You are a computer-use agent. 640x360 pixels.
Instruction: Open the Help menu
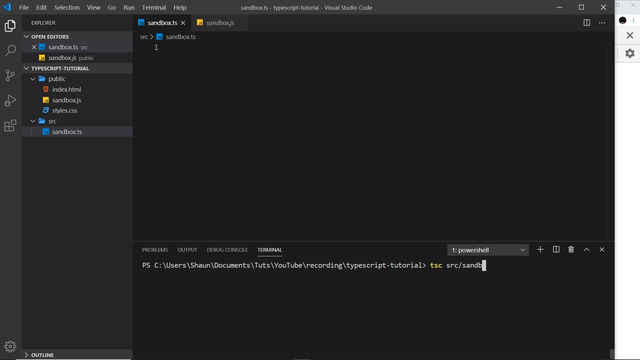click(180, 7)
